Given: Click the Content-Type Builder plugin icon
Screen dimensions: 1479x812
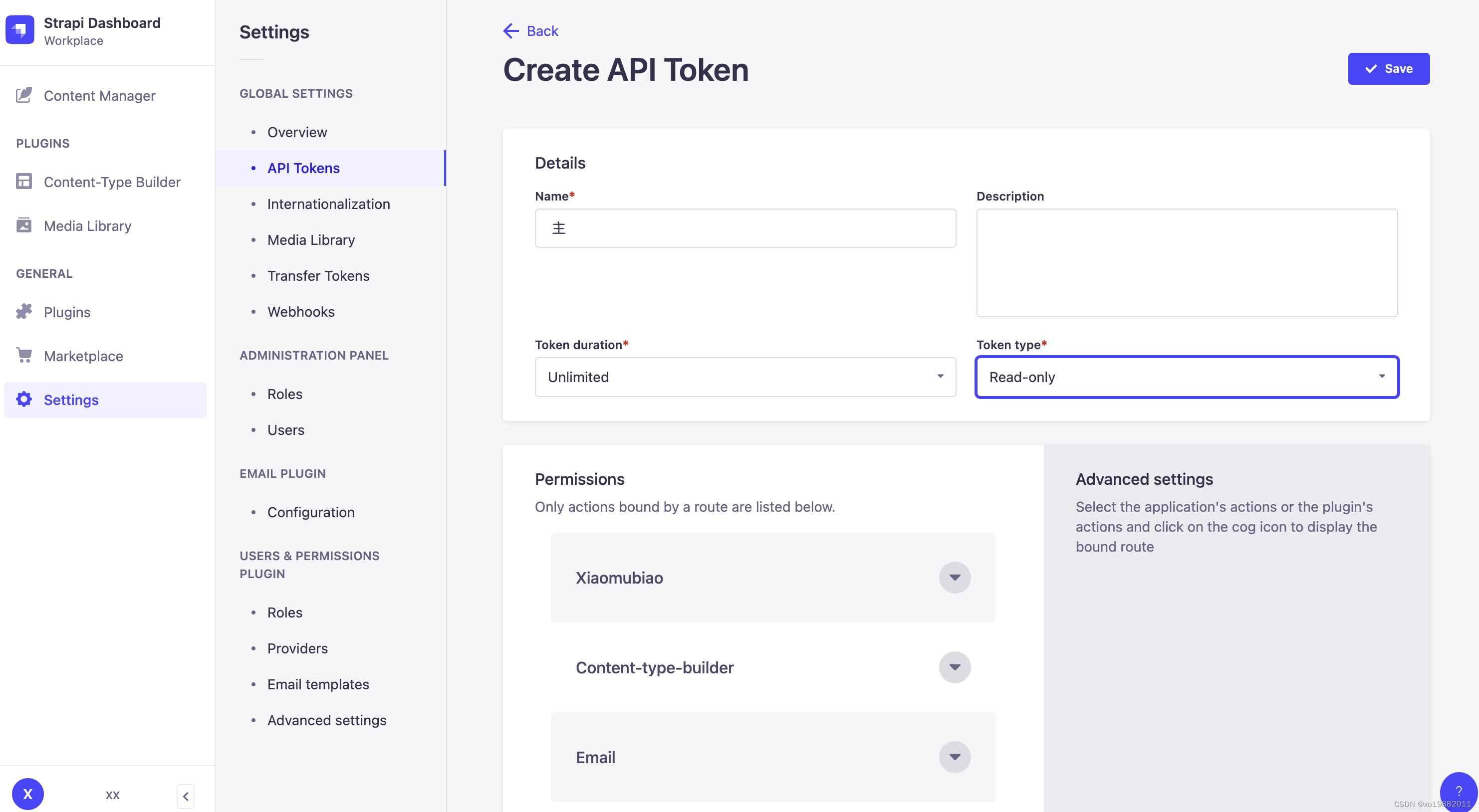Looking at the screenshot, I should coord(24,182).
